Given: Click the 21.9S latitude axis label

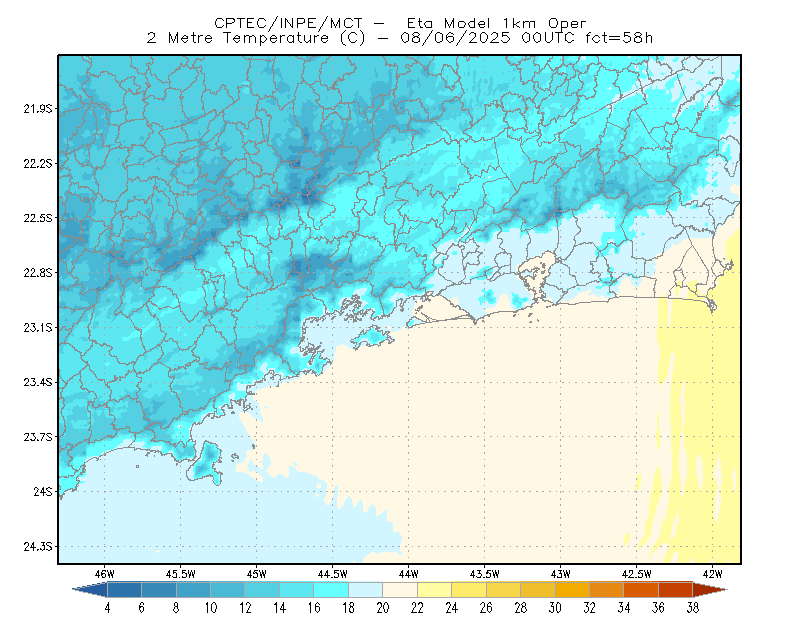Looking at the screenshot, I should (x=38, y=109).
